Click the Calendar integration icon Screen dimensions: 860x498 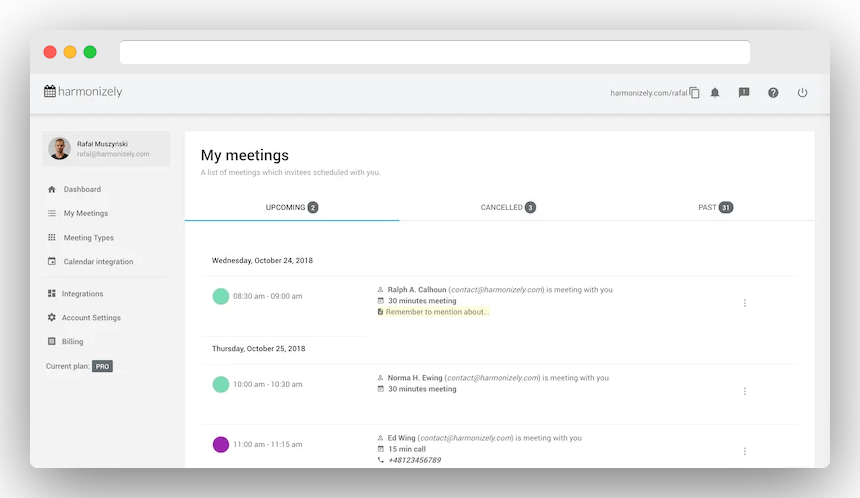coord(52,262)
